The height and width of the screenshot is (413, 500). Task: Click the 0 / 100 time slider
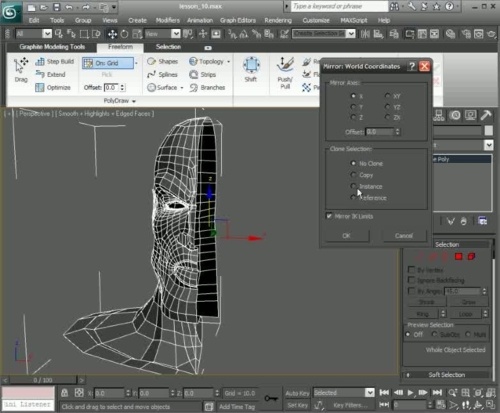coord(43,380)
